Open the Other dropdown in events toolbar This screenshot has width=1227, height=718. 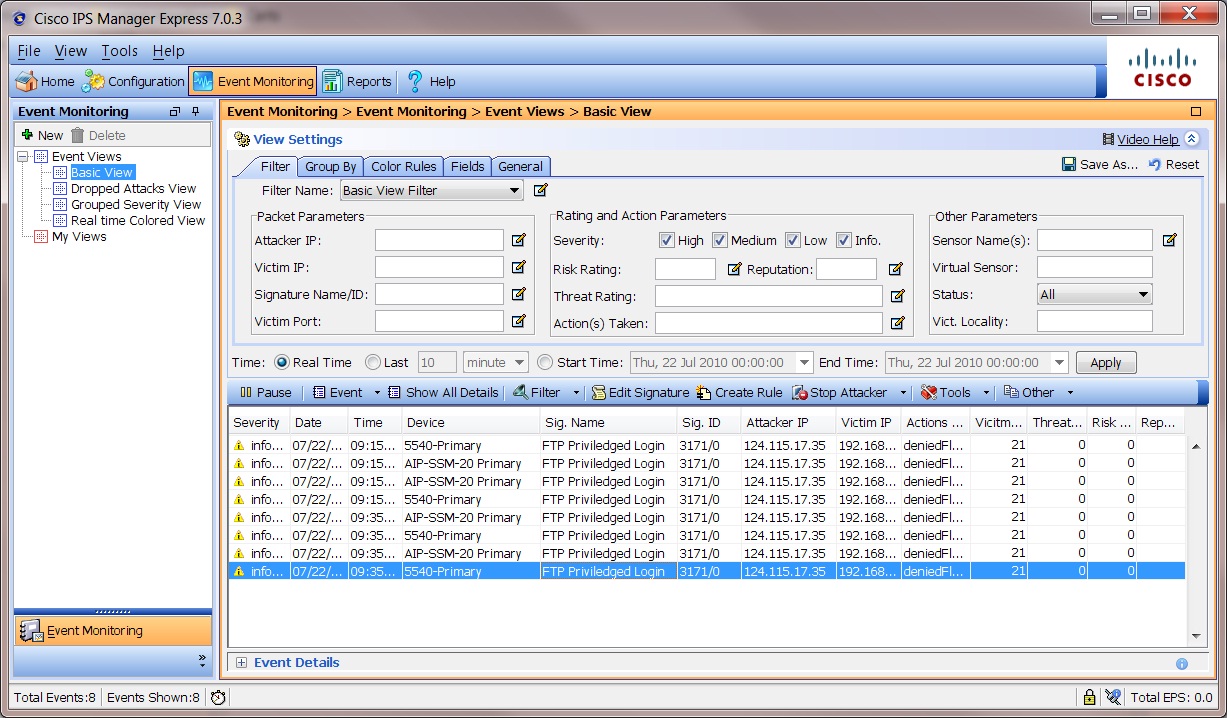(1070, 393)
